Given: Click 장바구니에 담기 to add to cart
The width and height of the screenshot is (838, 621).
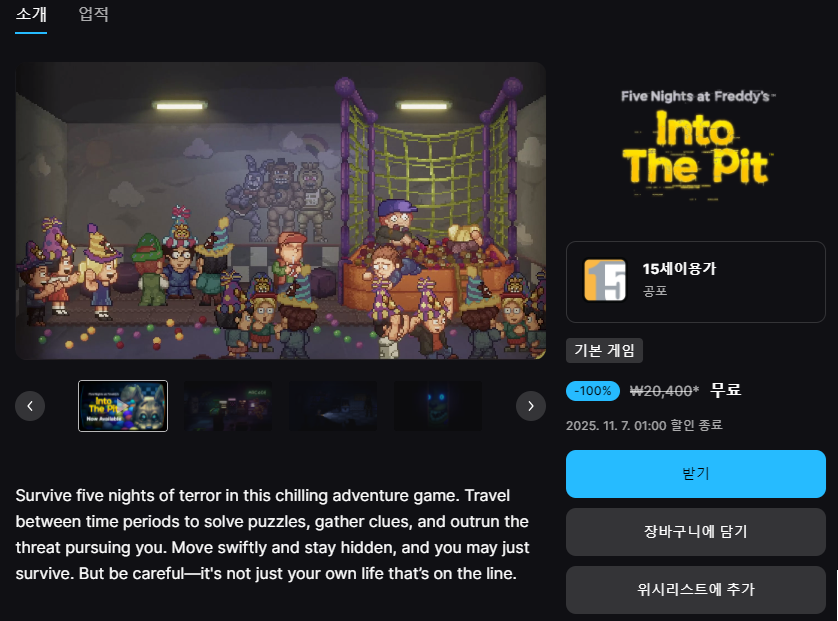Looking at the screenshot, I should coord(696,532).
